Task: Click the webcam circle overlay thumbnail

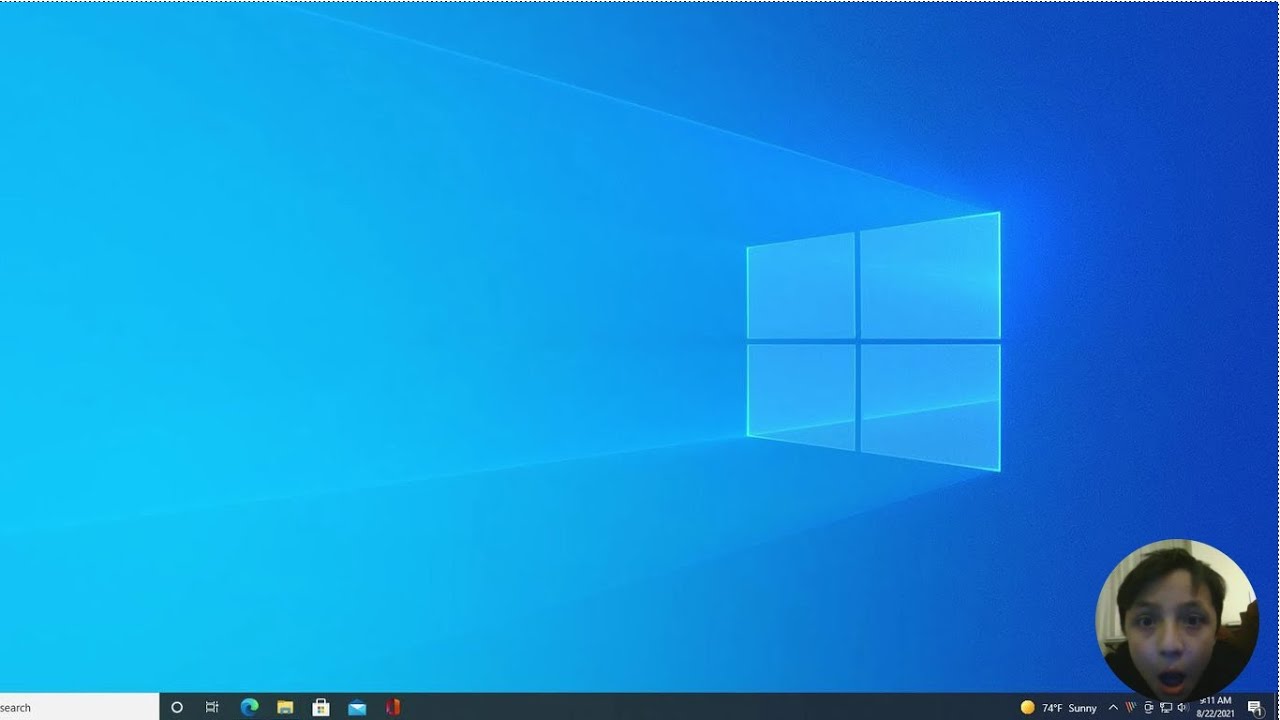Action: coord(1177,620)
